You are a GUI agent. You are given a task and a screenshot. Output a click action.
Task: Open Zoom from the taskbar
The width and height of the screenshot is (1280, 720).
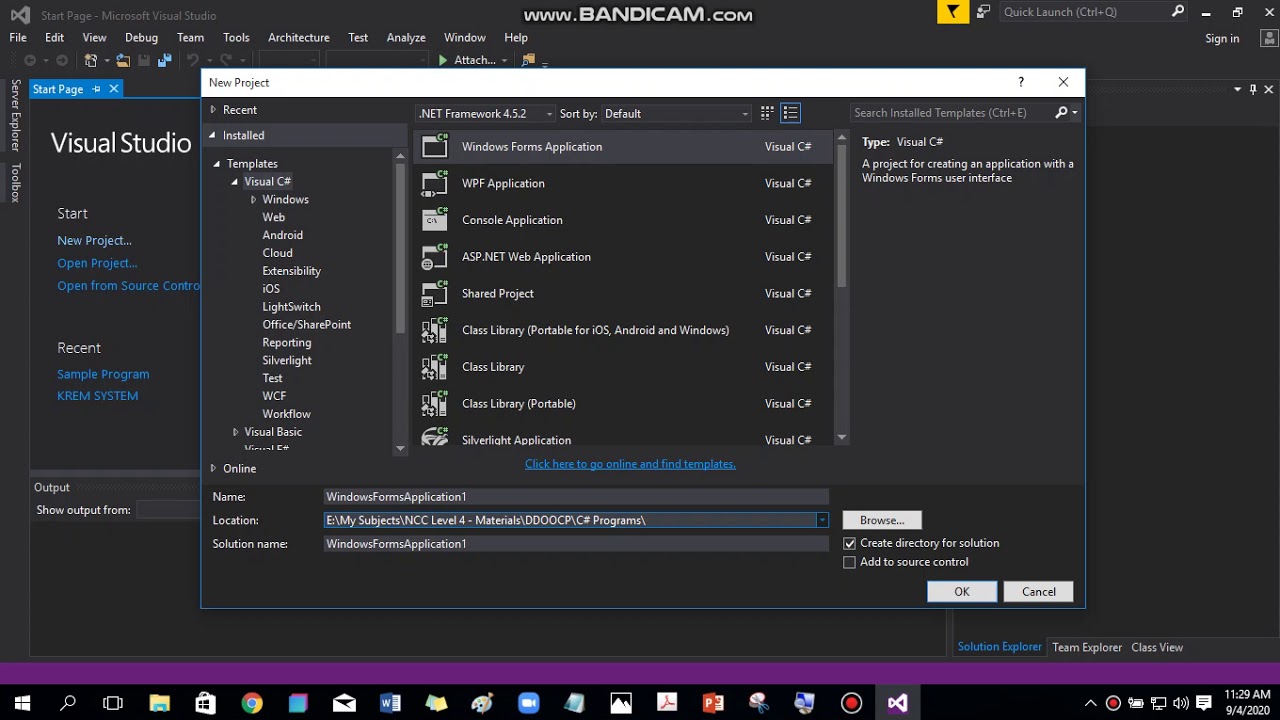[x=528, y=703]
